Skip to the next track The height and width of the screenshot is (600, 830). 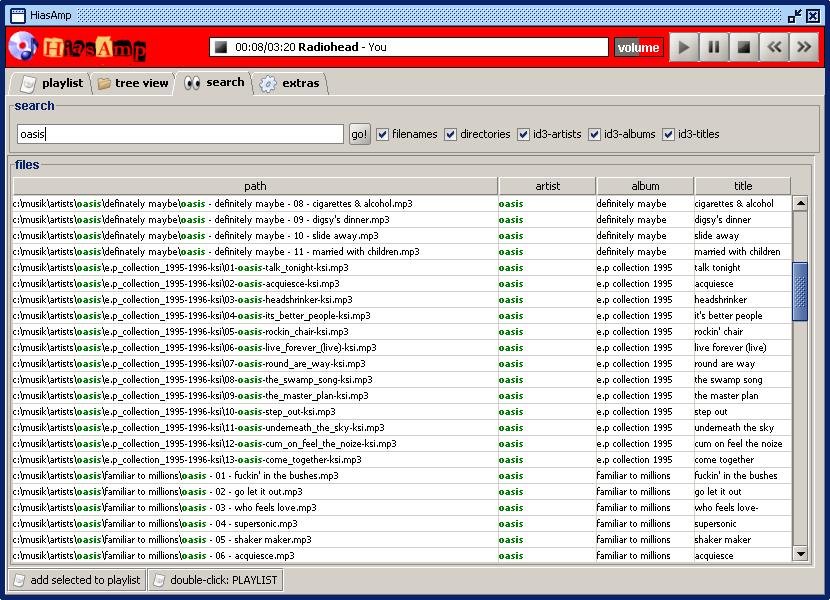pyautogui.click(x=804, y=47)
